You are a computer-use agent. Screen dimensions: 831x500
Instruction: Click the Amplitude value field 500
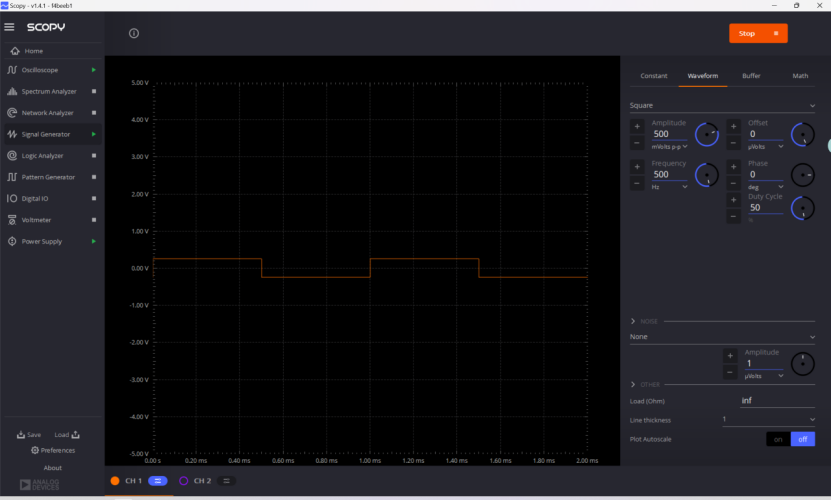coord(669,134)
